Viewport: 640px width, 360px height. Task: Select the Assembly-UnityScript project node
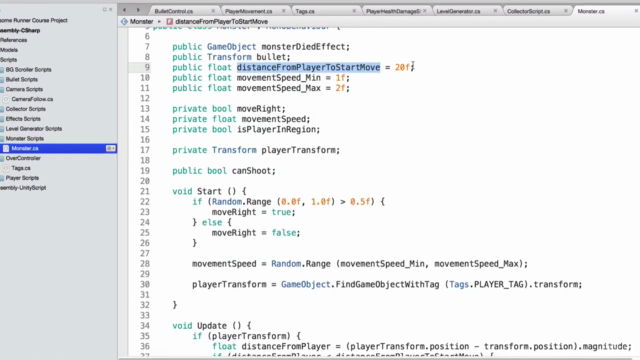pyautogui.click(x=23, y=188)
